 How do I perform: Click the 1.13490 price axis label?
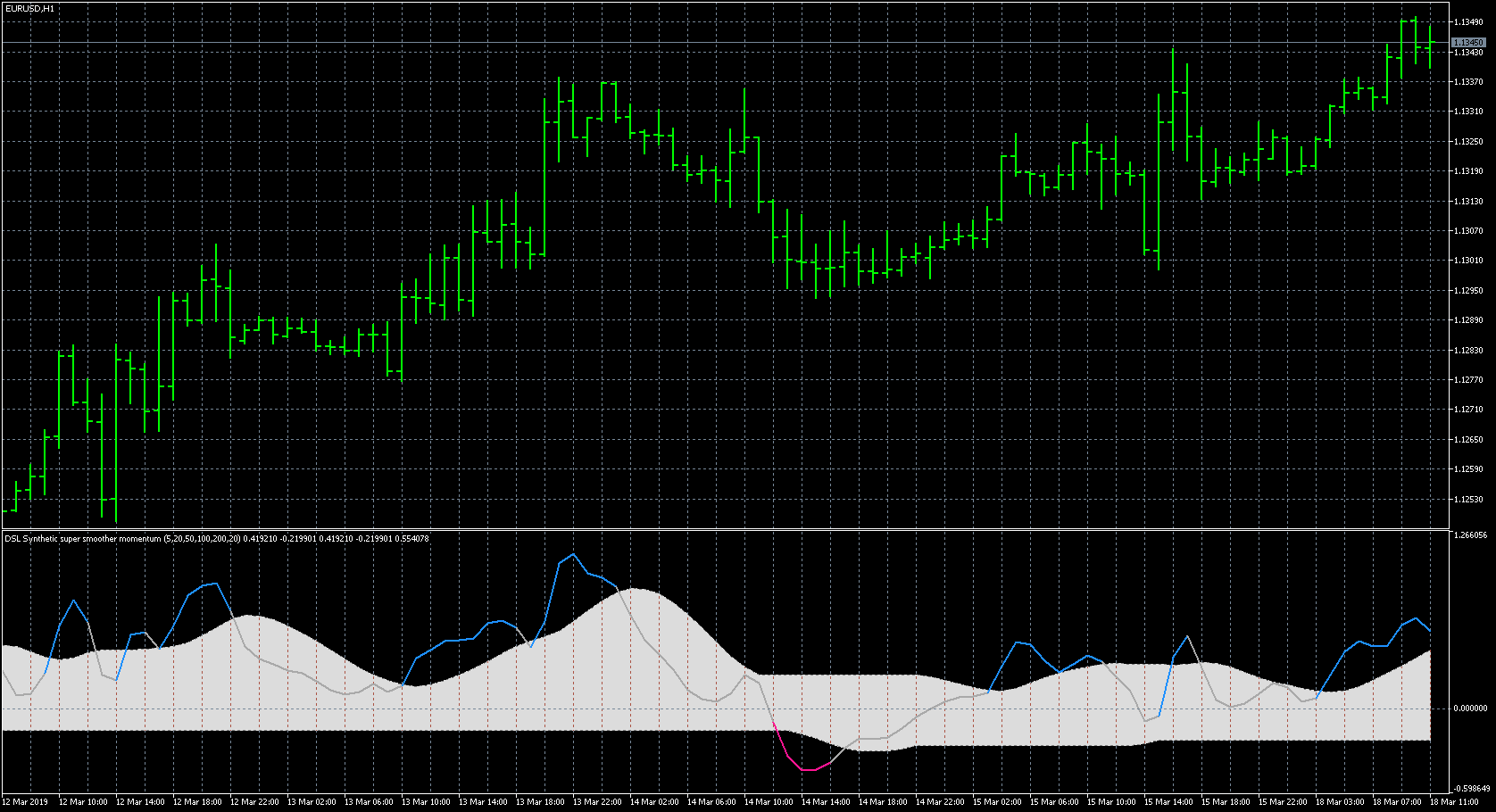pyautogui.click(x=1467, y=22)
